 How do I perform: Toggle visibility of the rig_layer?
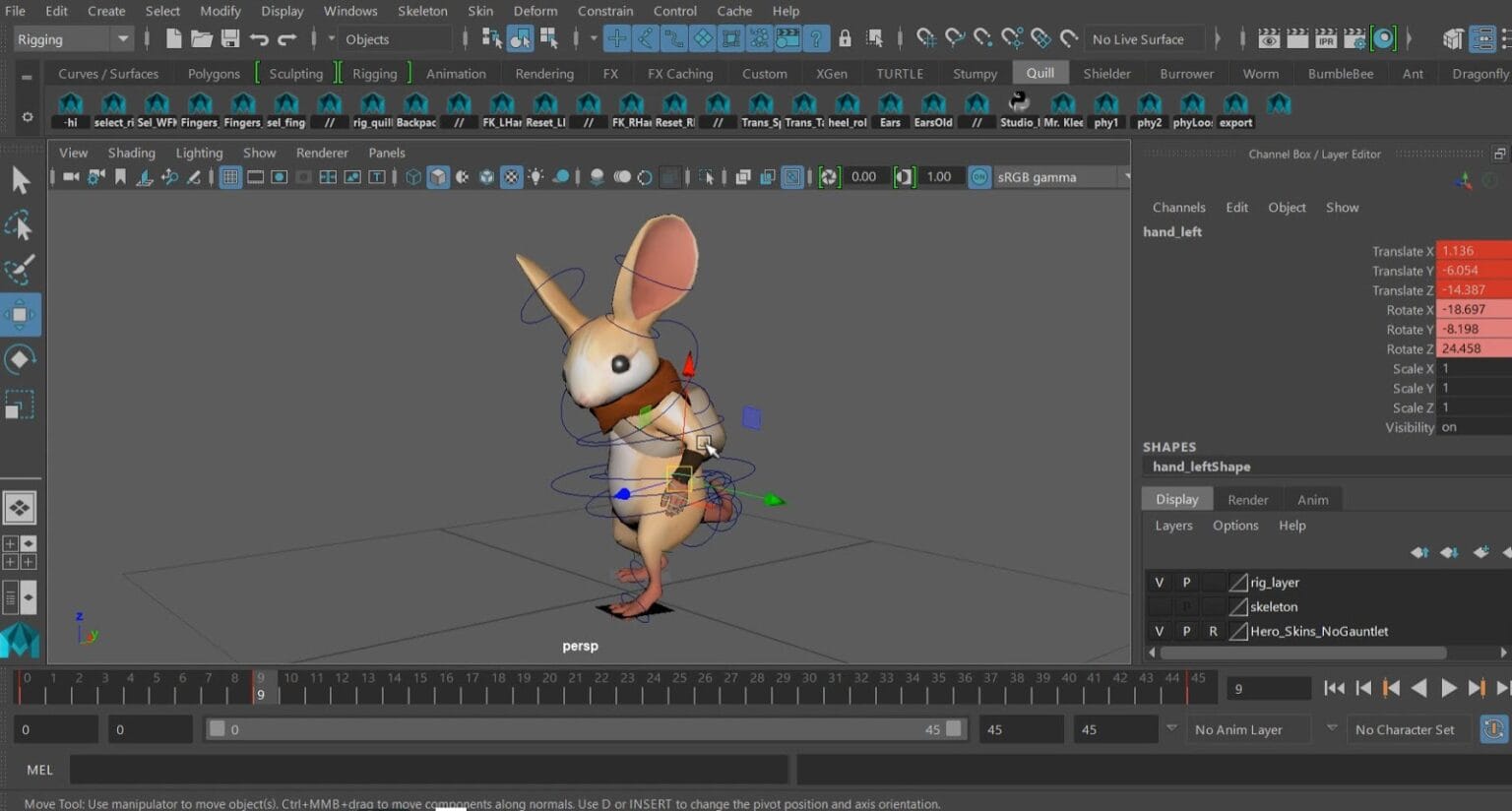tap(1159, 582)
